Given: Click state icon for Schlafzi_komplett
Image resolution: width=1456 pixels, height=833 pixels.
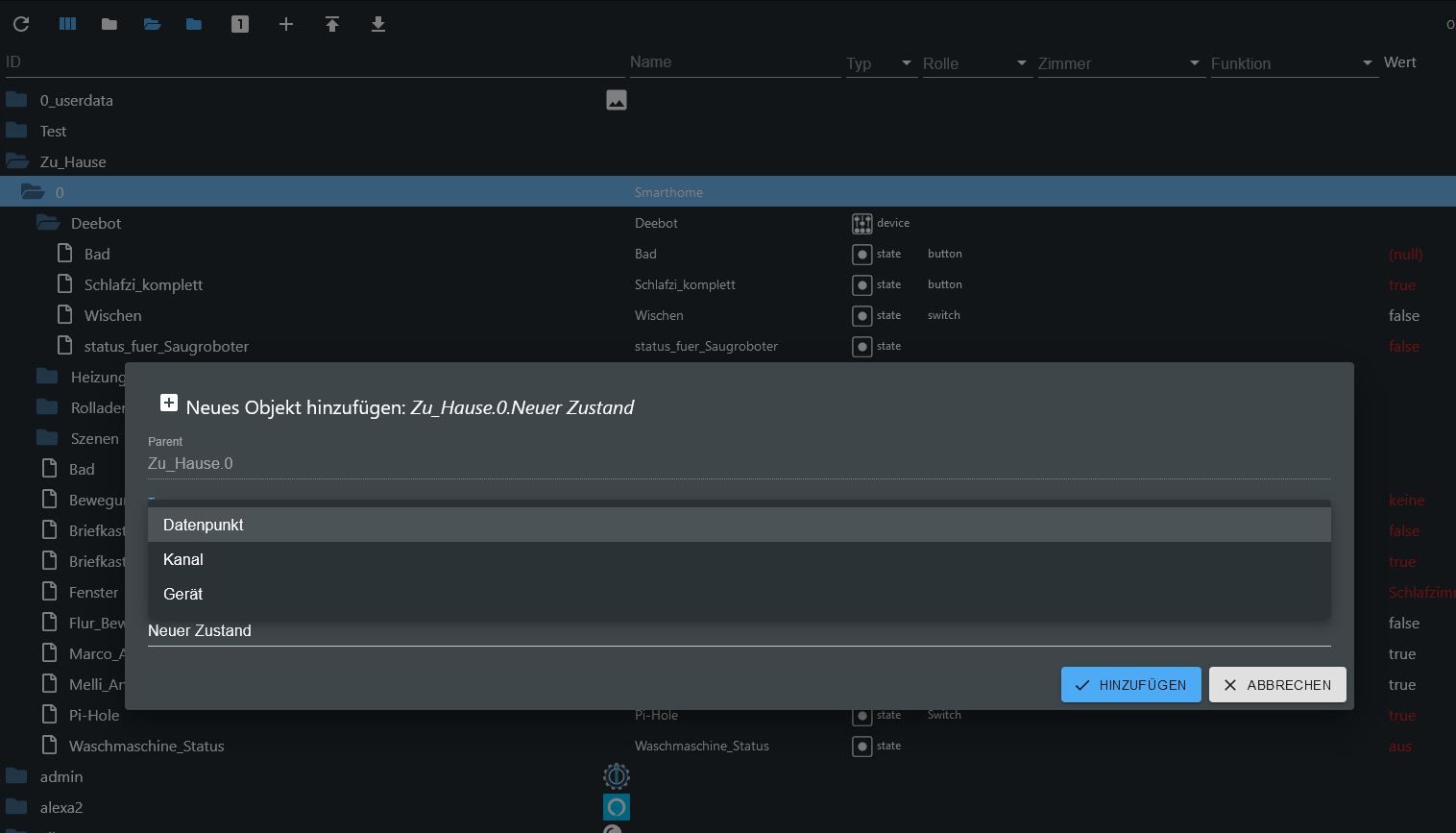Looking at the screenshot, I should [862, 284].
